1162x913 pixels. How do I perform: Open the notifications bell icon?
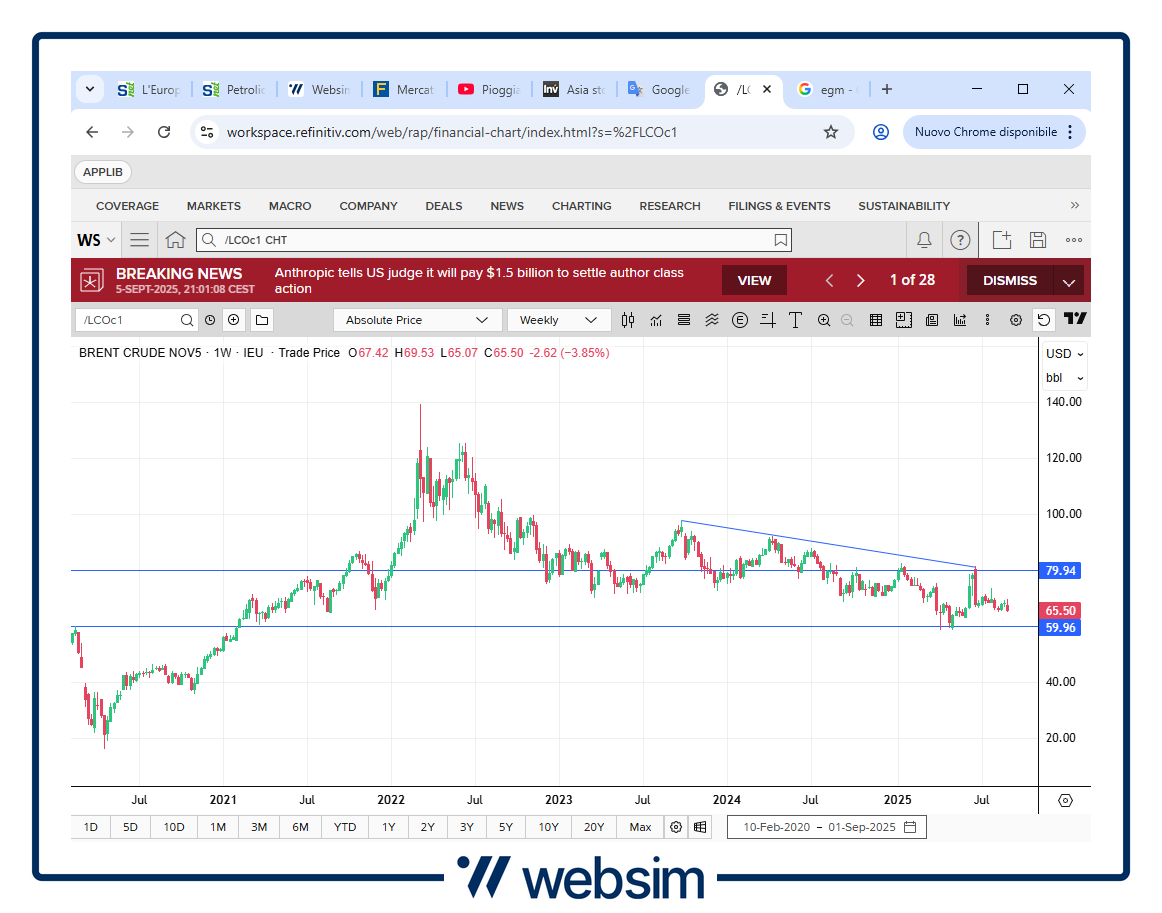[x=924, y=240]
